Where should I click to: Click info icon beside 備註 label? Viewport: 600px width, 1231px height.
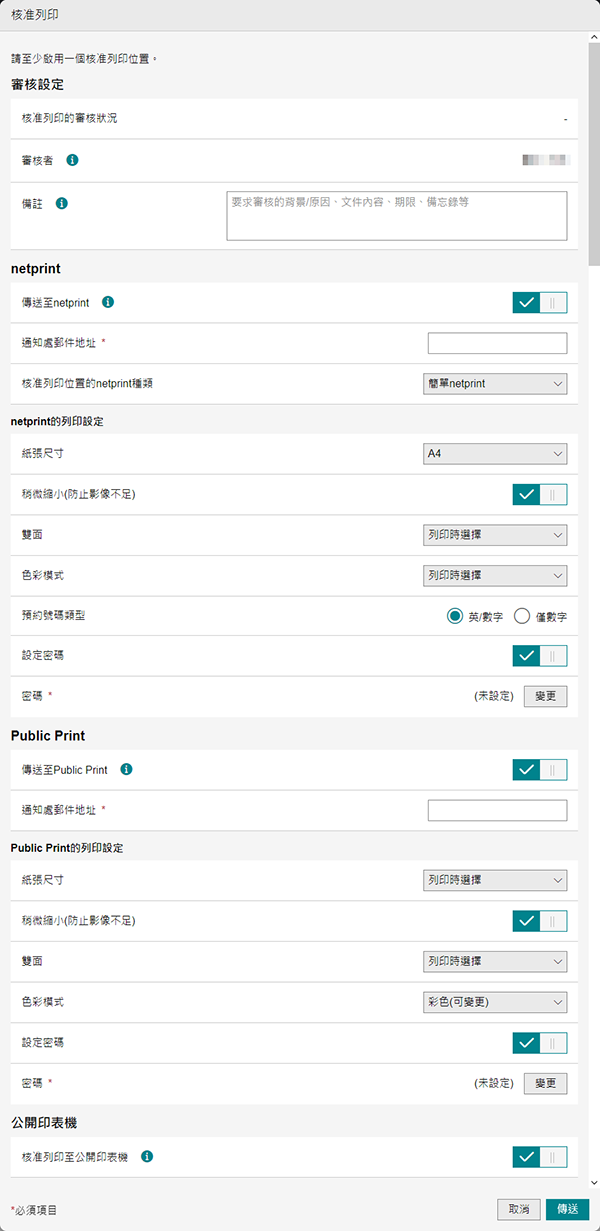click(x=62, y=203)
